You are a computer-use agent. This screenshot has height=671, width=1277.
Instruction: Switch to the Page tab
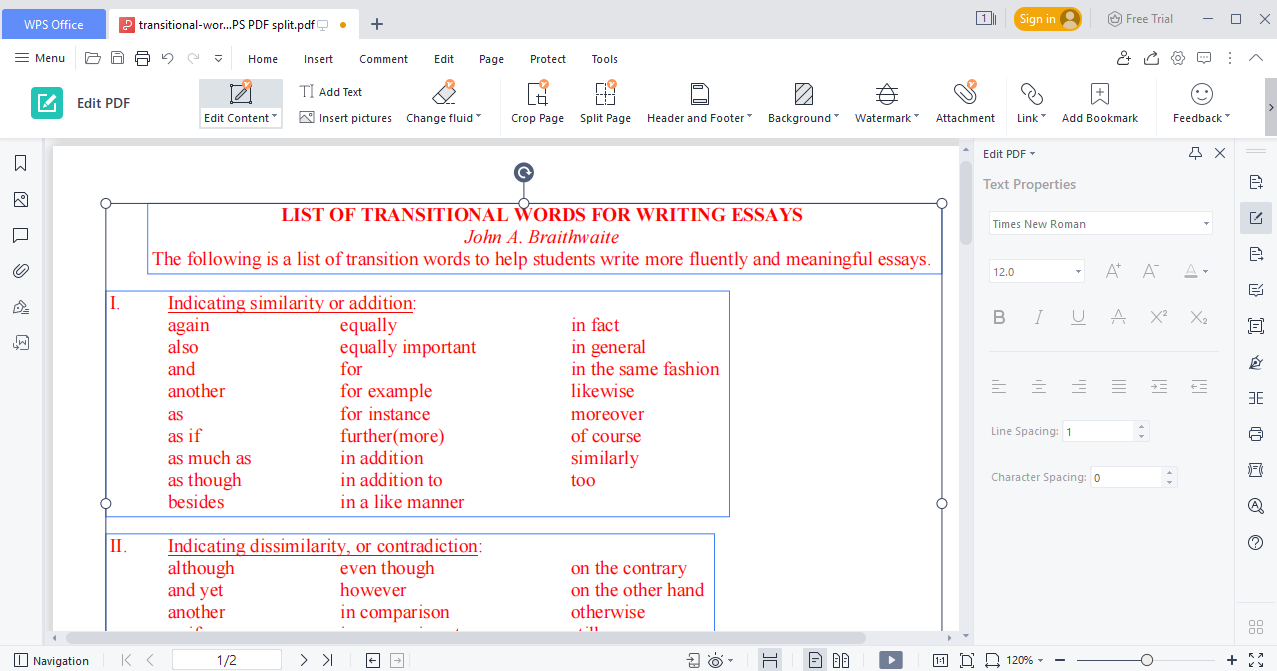[491, 59]
